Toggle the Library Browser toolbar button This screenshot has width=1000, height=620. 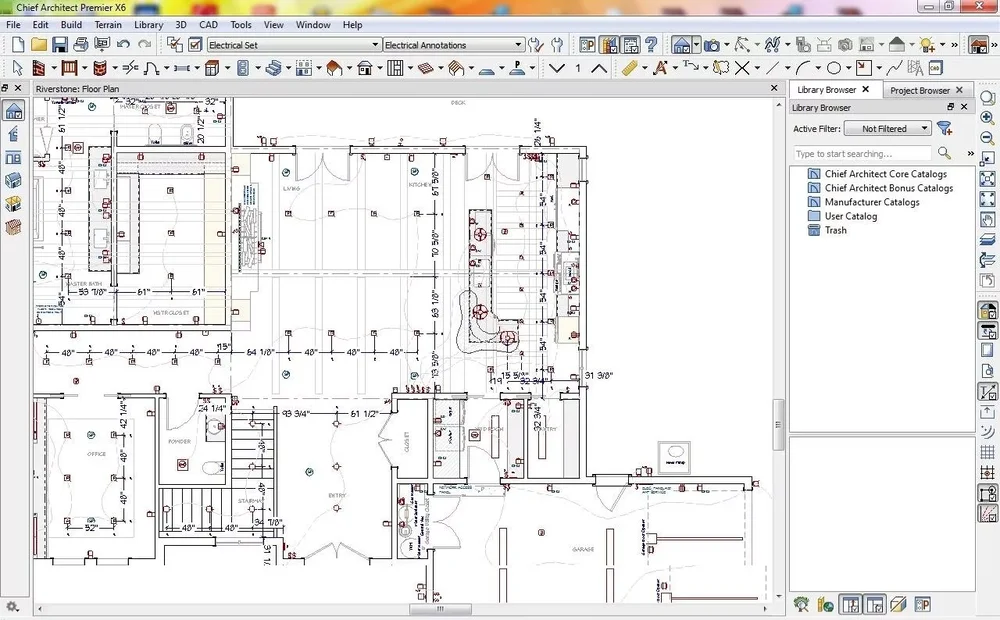click(x=608, y=45)
